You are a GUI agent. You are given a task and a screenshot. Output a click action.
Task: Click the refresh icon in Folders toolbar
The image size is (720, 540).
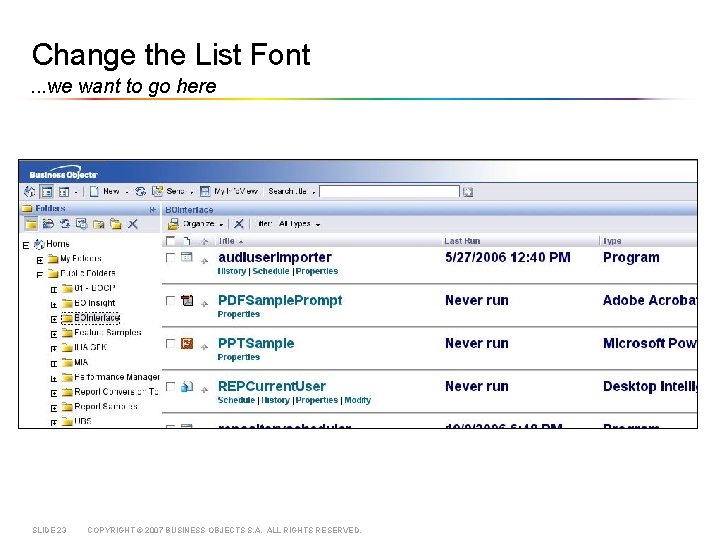pyautogui.click(x=65, y=224)
